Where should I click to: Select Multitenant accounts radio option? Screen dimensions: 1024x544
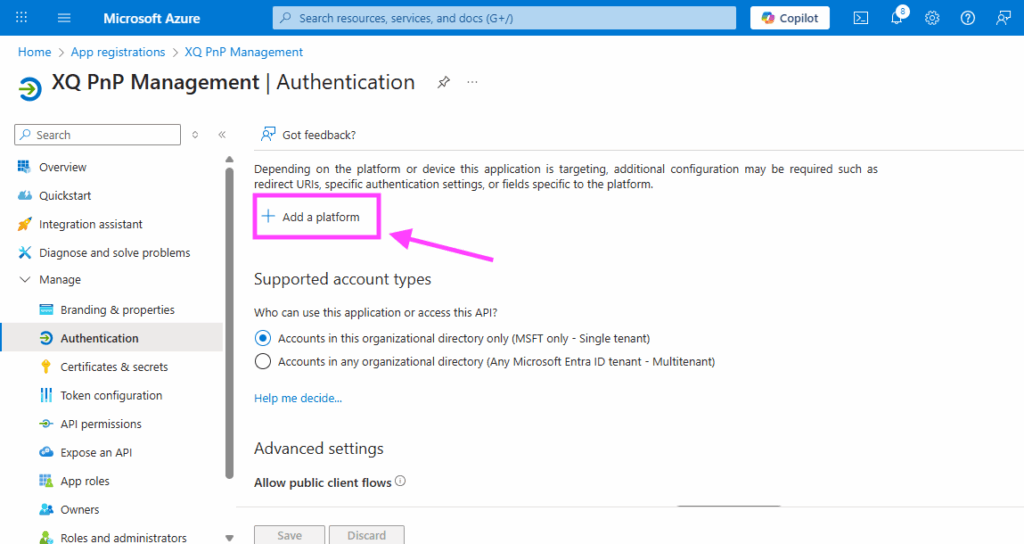pos(263,361)
